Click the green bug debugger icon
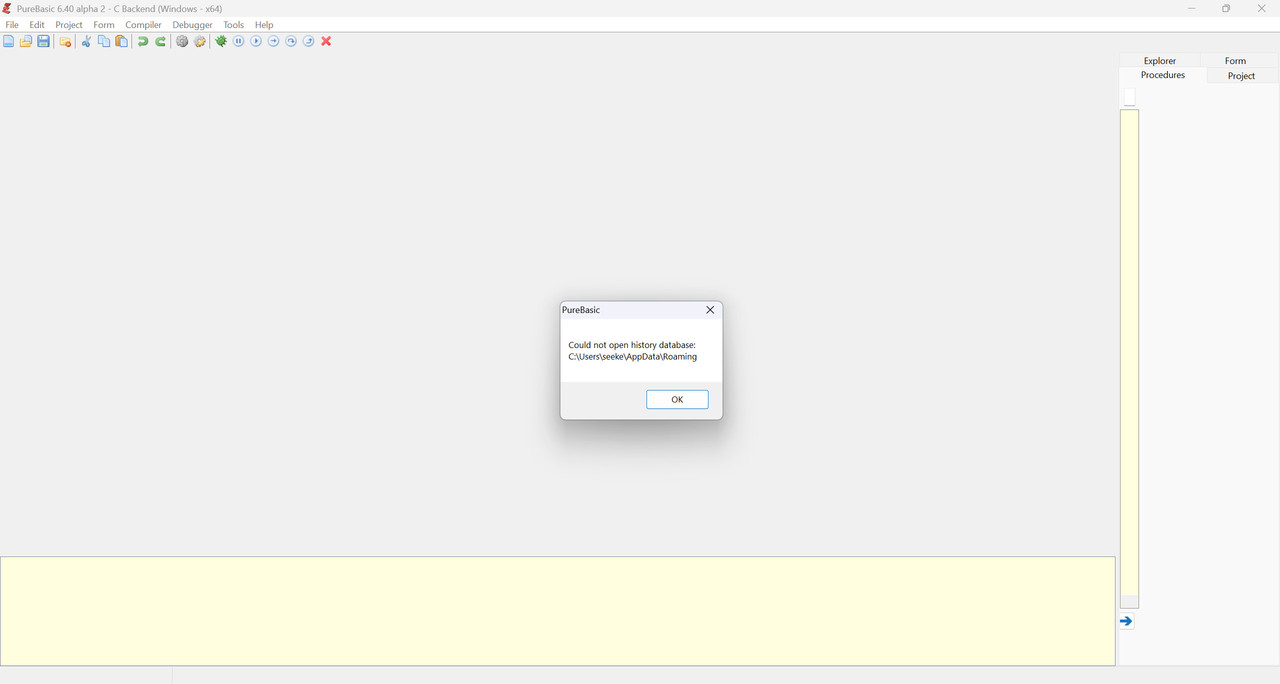Screen dimensions: 1280x684 221,41
